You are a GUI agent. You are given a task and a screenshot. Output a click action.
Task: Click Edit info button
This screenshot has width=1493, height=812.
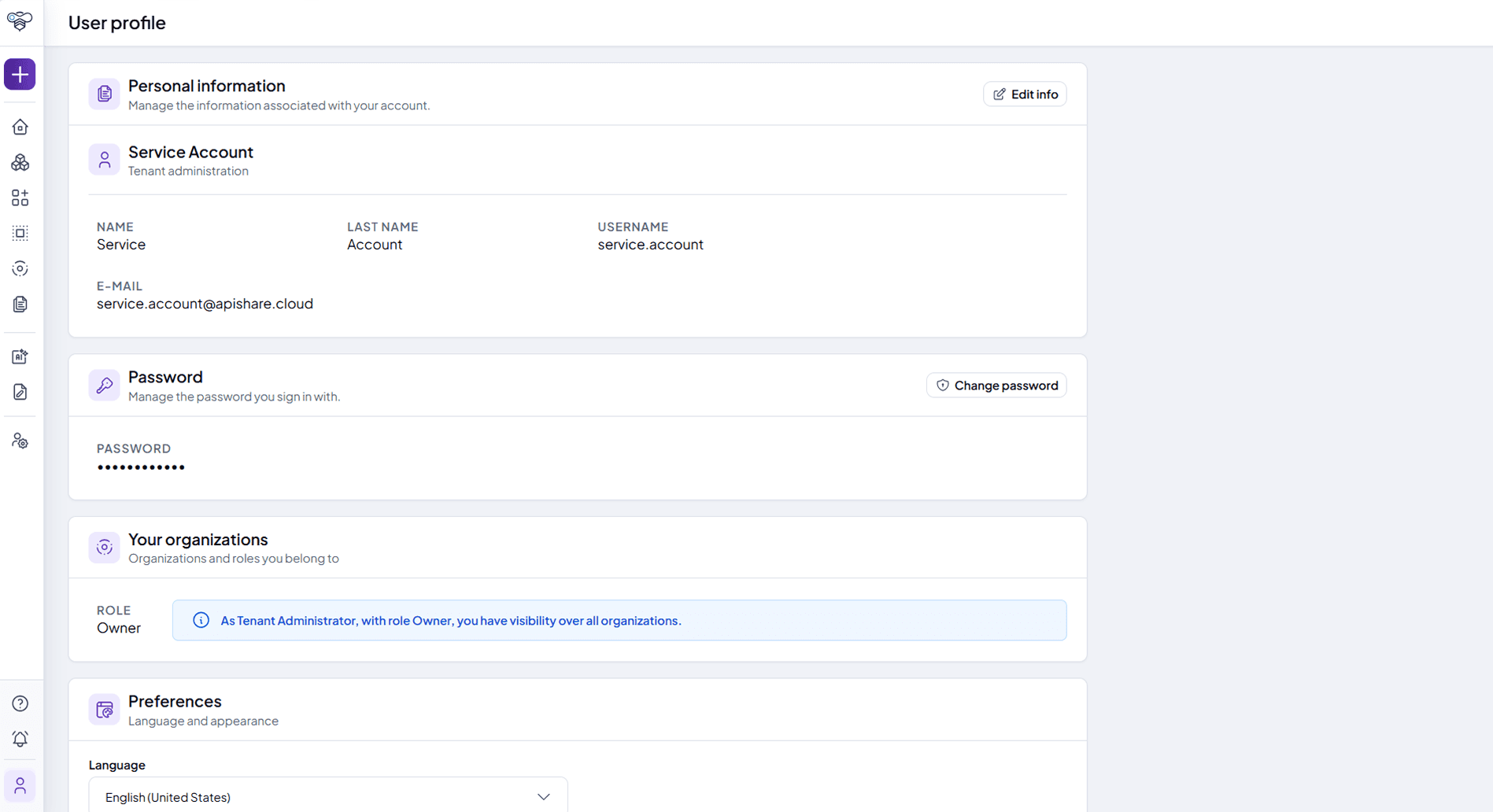(x=1025, y=94)
